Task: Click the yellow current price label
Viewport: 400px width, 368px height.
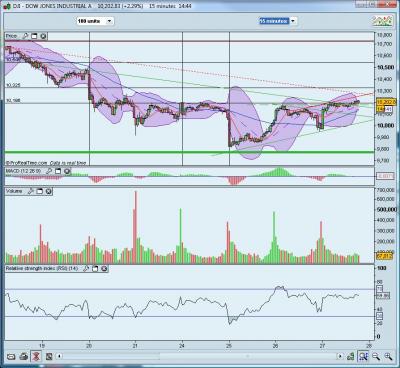Action: click(x=386, y=102)
